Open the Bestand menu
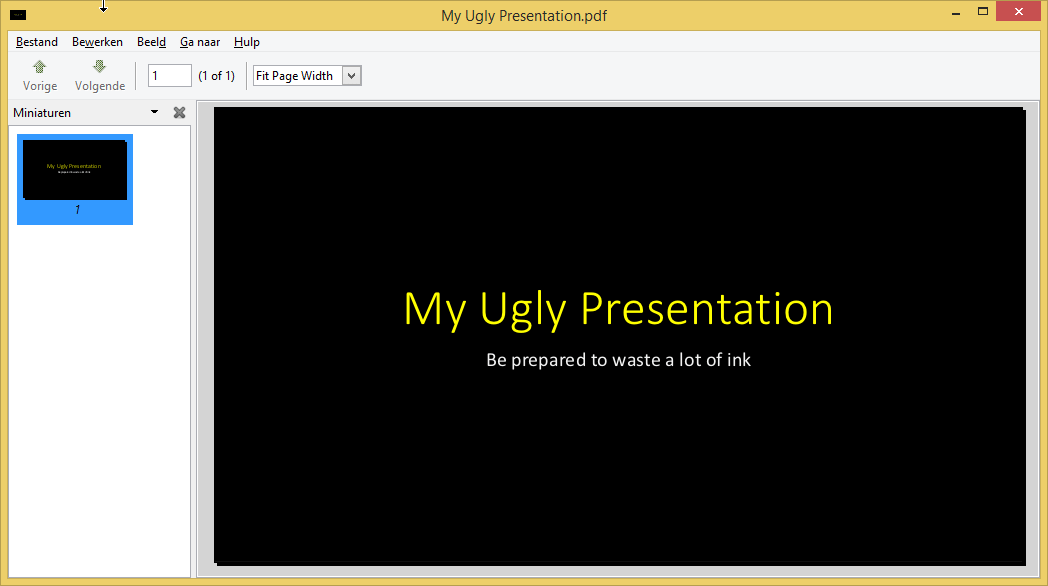The width and height of the screenshot is (1048, 586). [x=36, y=42]
